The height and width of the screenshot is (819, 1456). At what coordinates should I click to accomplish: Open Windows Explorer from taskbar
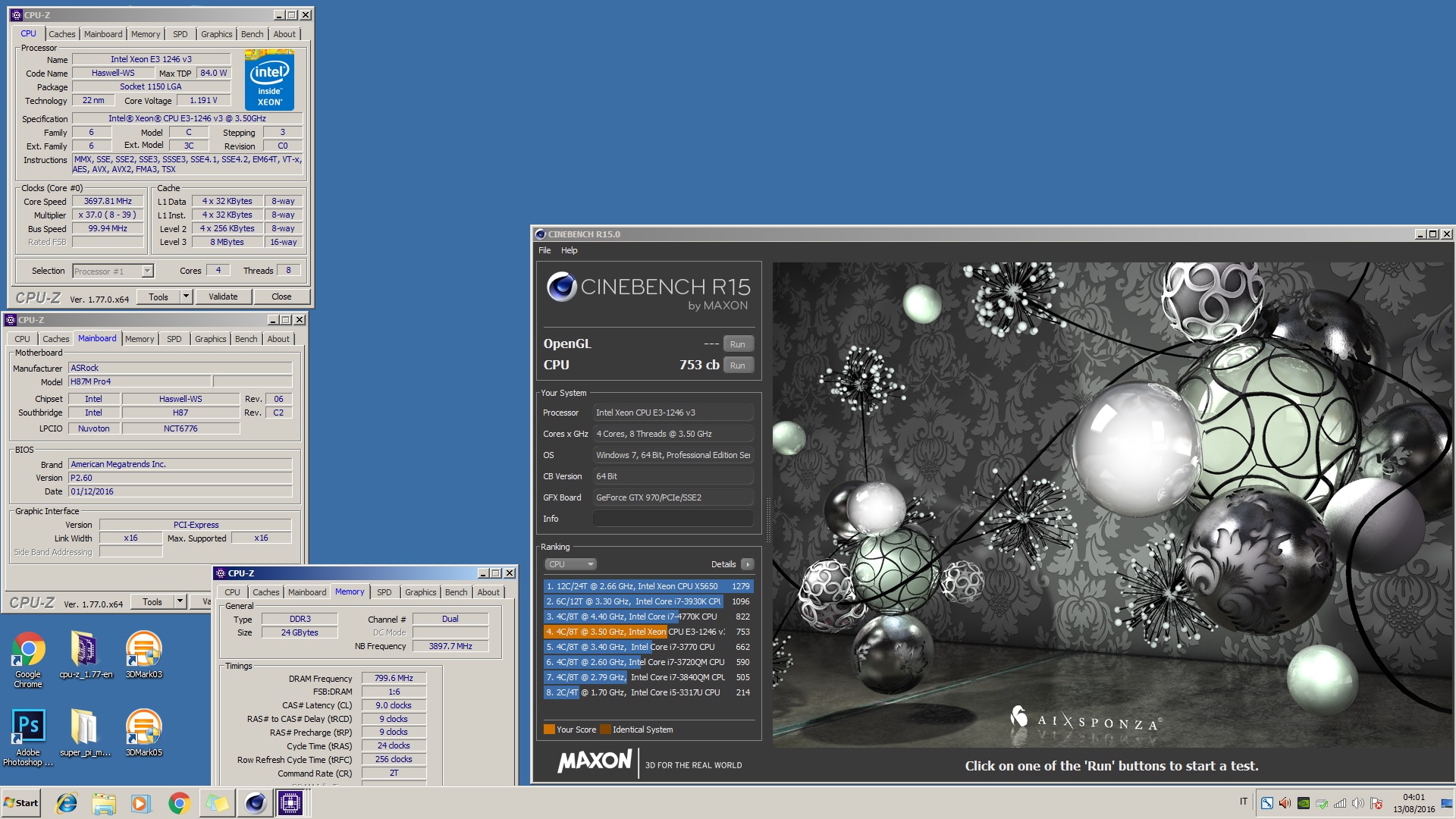(x=104, y=803)
